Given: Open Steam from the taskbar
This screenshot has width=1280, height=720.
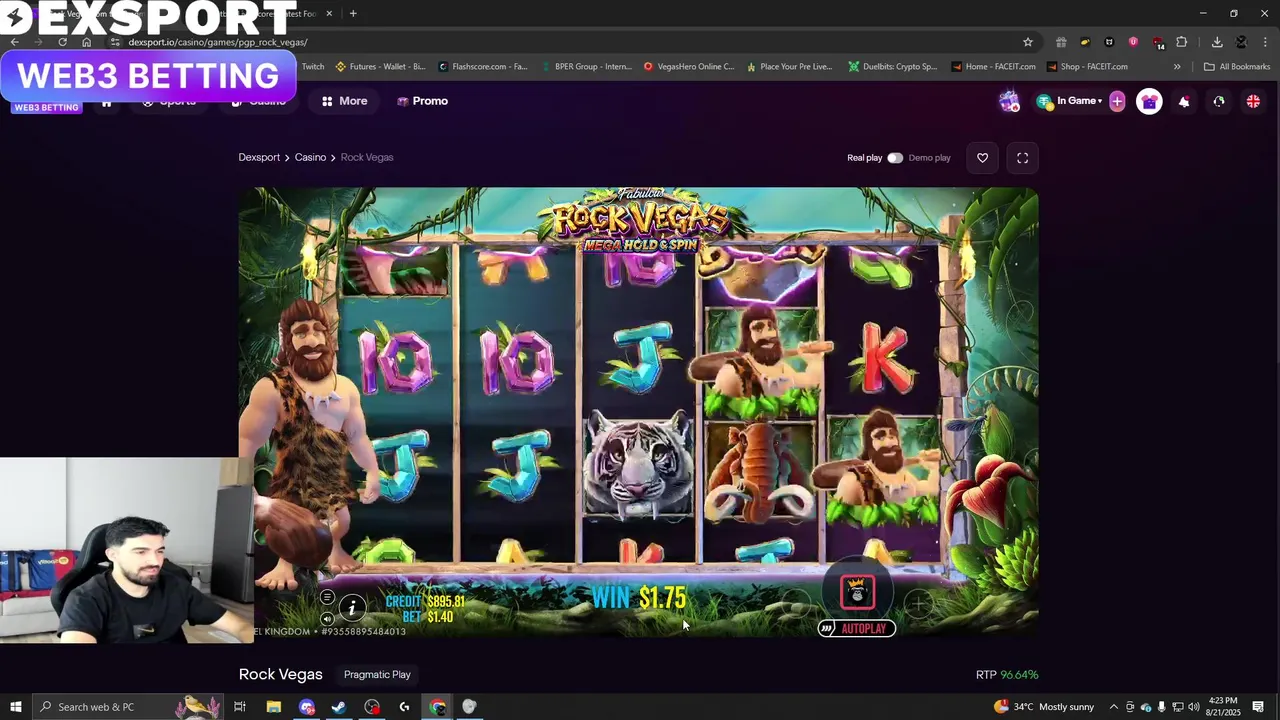Looking at the screenshot, I should pyautogui.click(x=339, y=707).
